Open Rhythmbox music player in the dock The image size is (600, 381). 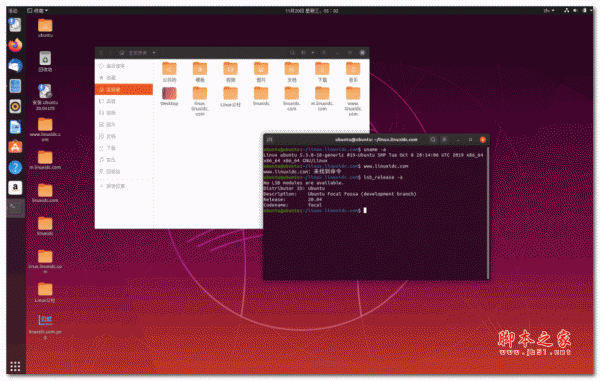click(15, 106)
